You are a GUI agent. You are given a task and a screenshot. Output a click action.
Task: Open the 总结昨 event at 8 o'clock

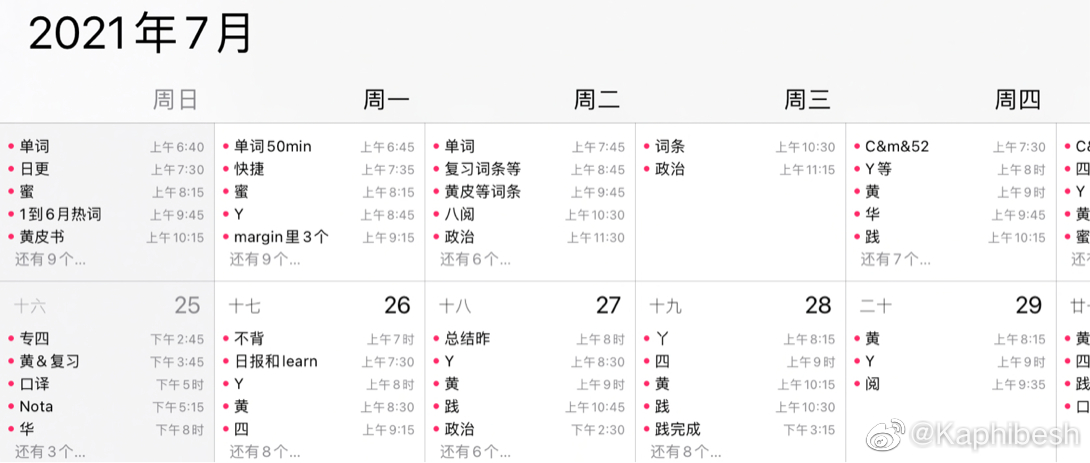[467, 339]
